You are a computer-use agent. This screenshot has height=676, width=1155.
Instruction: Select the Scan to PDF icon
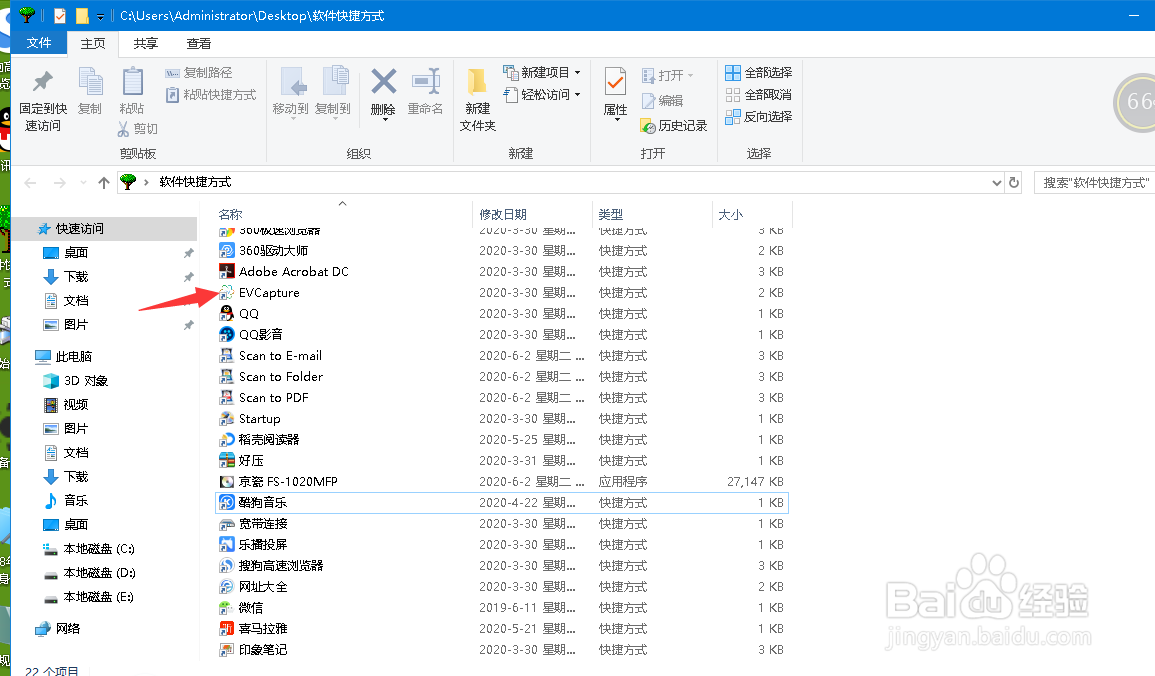click(x=227, y=398)
